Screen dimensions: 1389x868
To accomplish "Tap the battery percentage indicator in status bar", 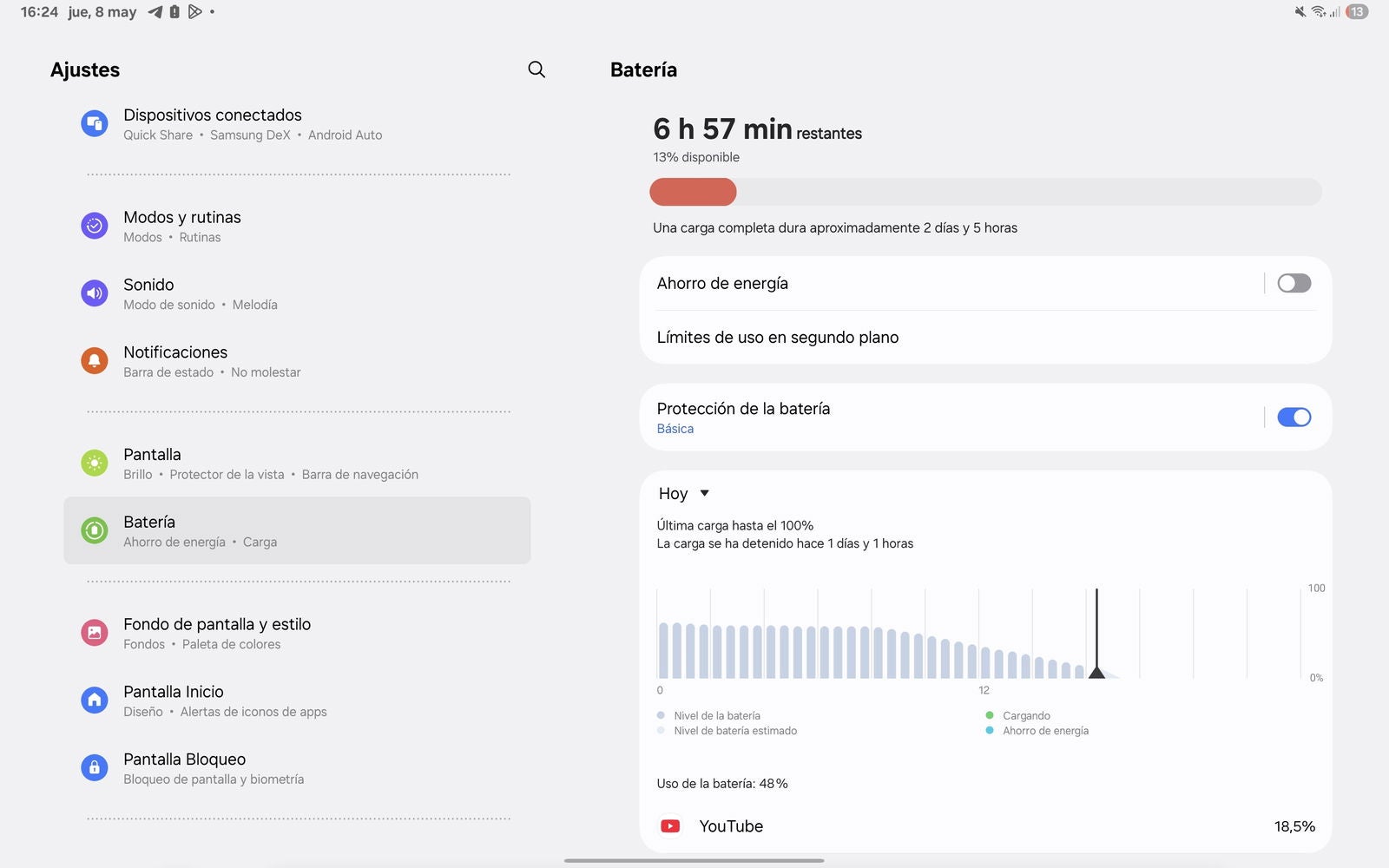I will (1356, 12).
